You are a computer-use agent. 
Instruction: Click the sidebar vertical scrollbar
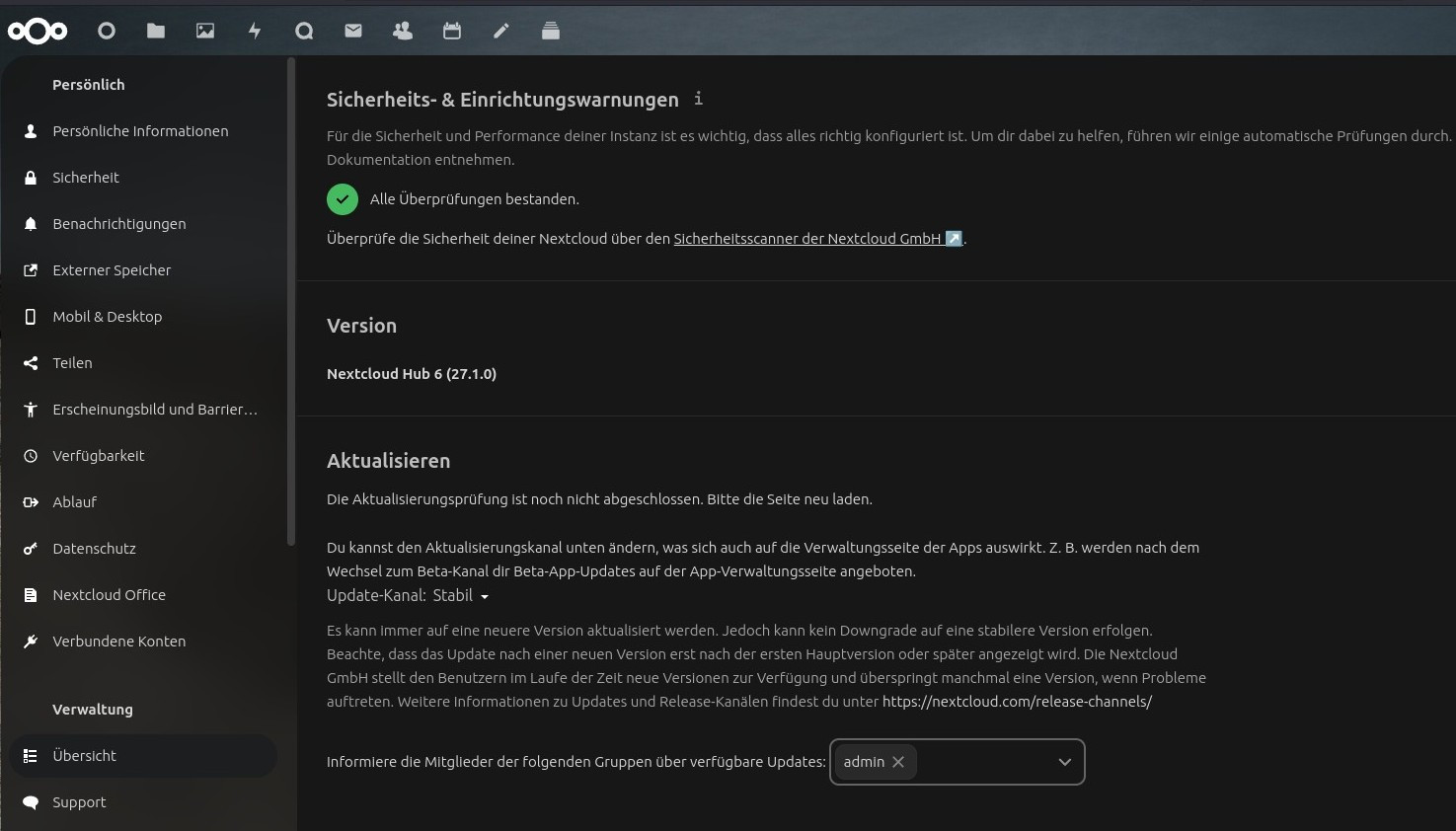click(290, 301)
